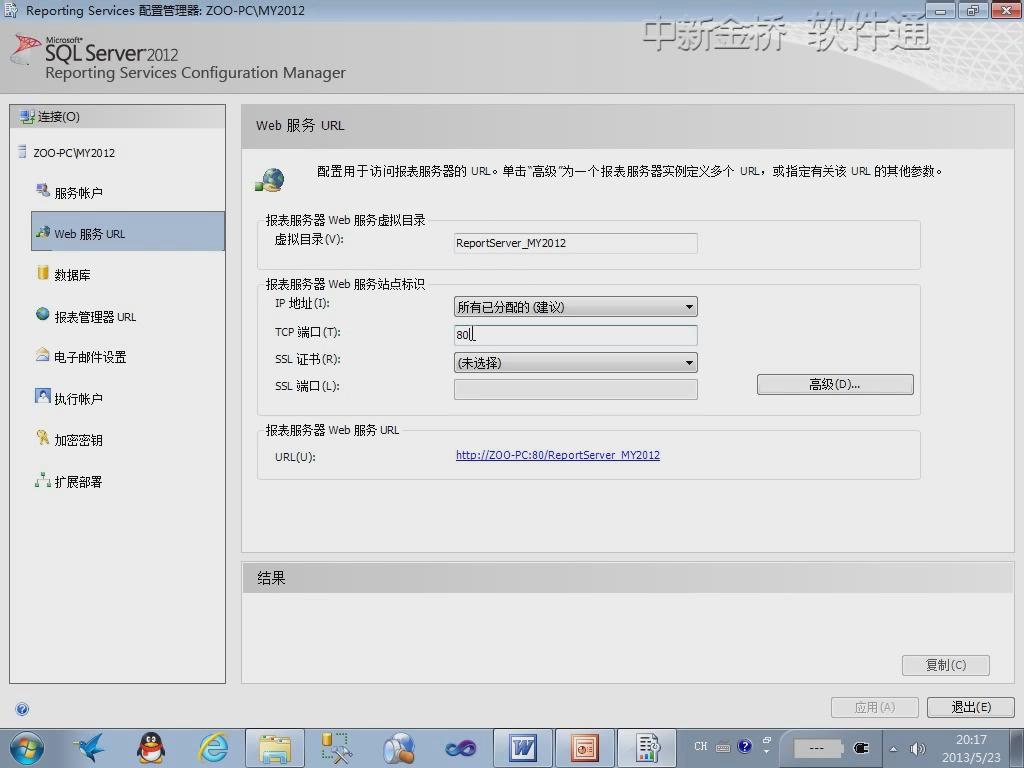Click the Advanced (高级(D)...) button
Screen dimensions: 1024x768
click(x=835, y=385)
